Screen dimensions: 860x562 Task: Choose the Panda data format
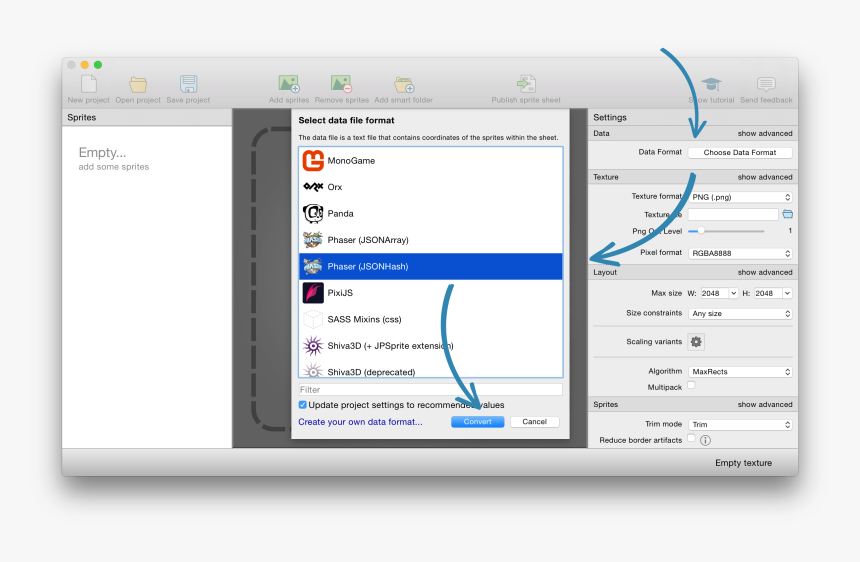pos(431,213)
